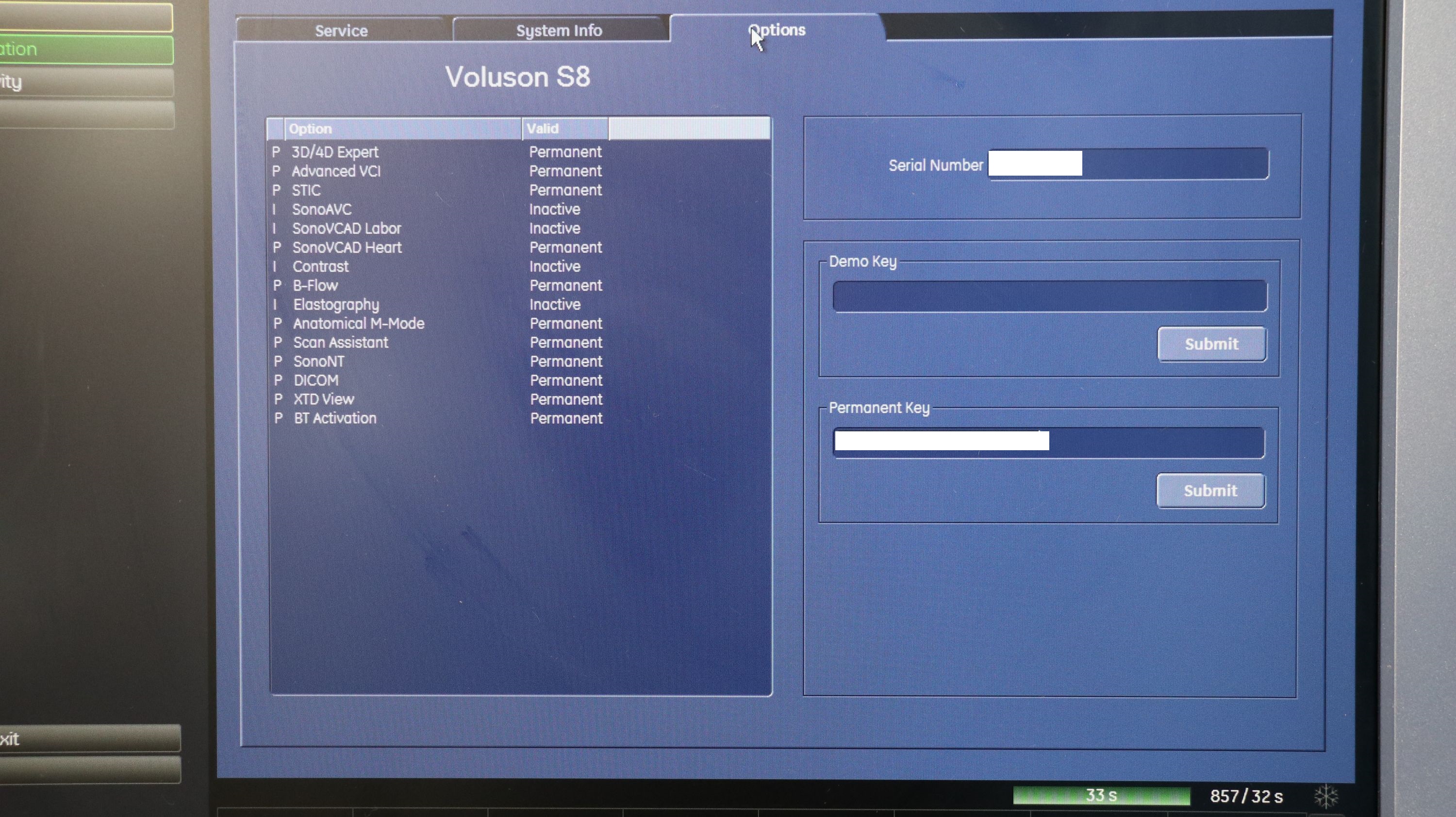Select the Anatomical M-Mode option row
This screenshot has height=817, width=1456.
coord(520,323)
